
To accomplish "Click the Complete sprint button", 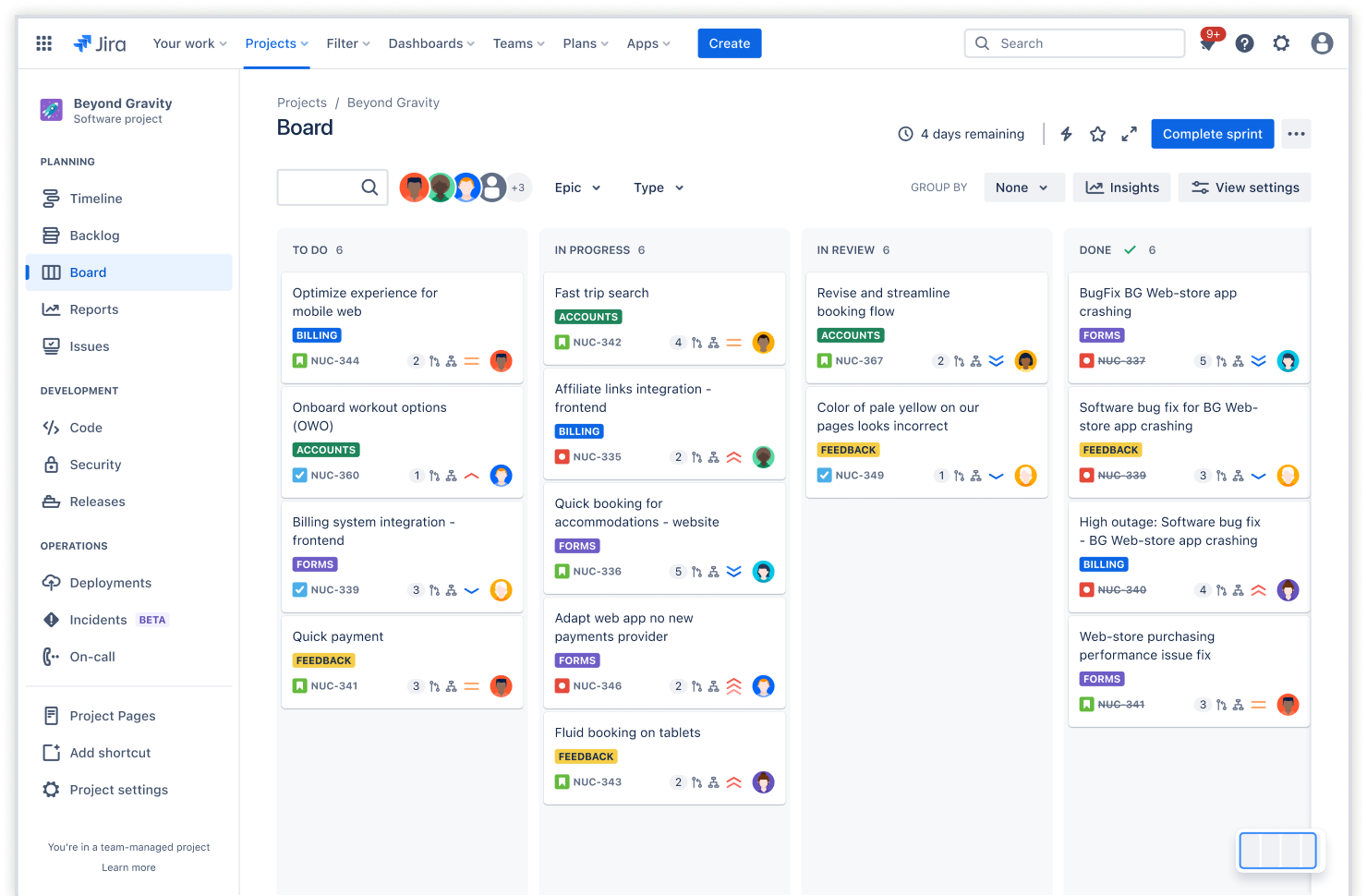I will pyautogui.click(x=1212, y=134).
